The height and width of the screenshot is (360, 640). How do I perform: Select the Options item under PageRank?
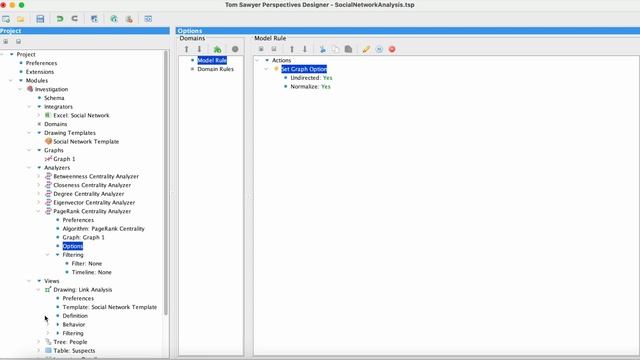point(73,246)
